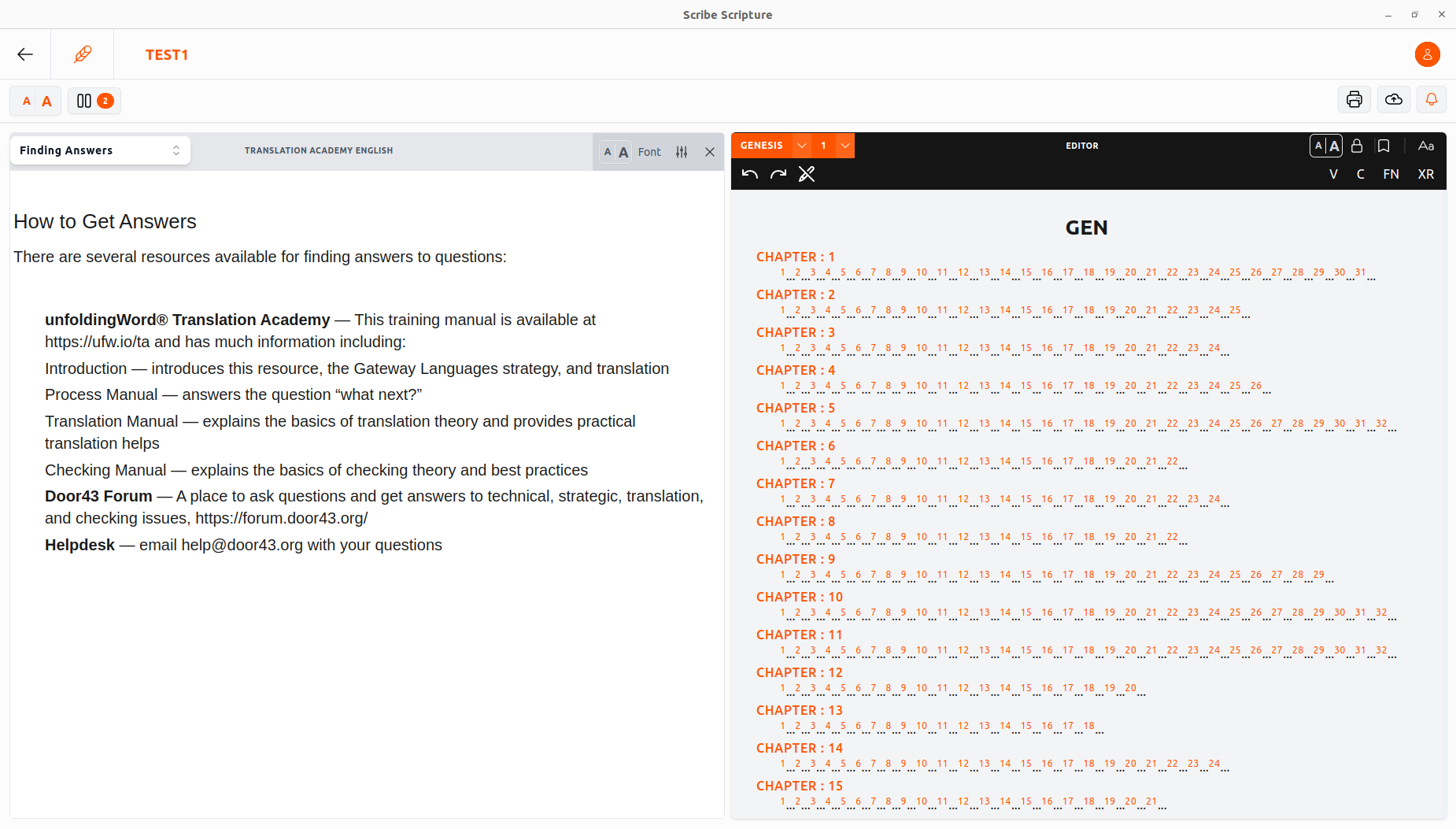Click the How to Get Answers heading

105,222
